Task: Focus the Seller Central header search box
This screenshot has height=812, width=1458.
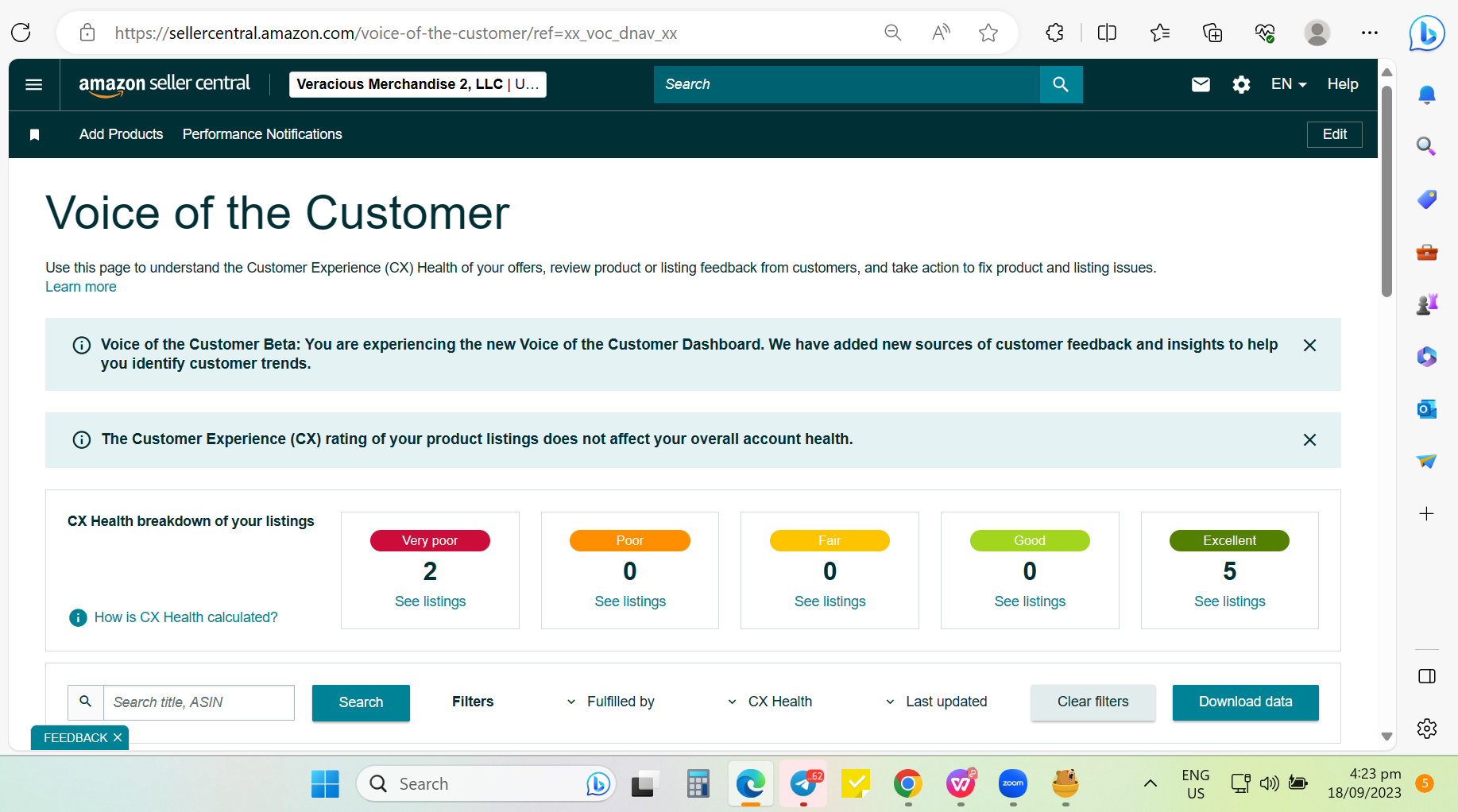Action: [846, 84]
